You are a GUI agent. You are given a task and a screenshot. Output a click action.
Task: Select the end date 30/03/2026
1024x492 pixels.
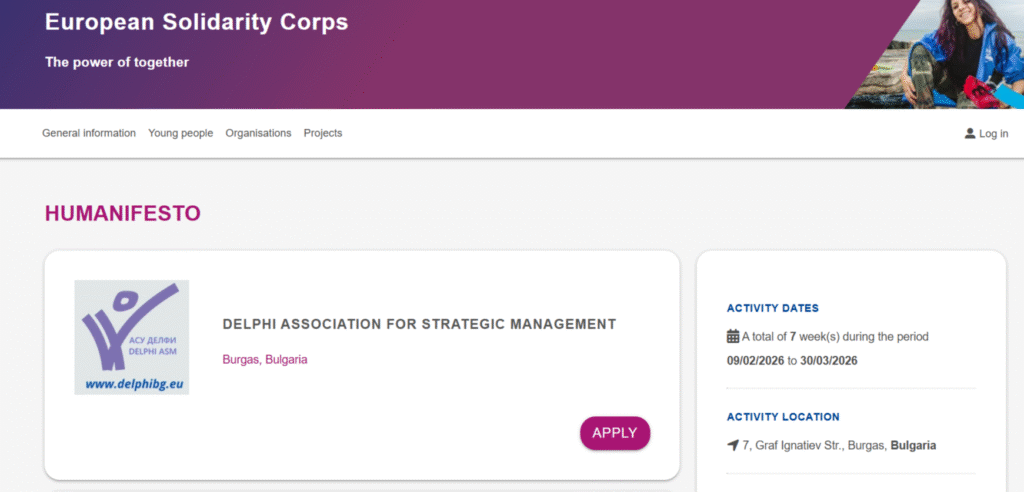point(829,360)
